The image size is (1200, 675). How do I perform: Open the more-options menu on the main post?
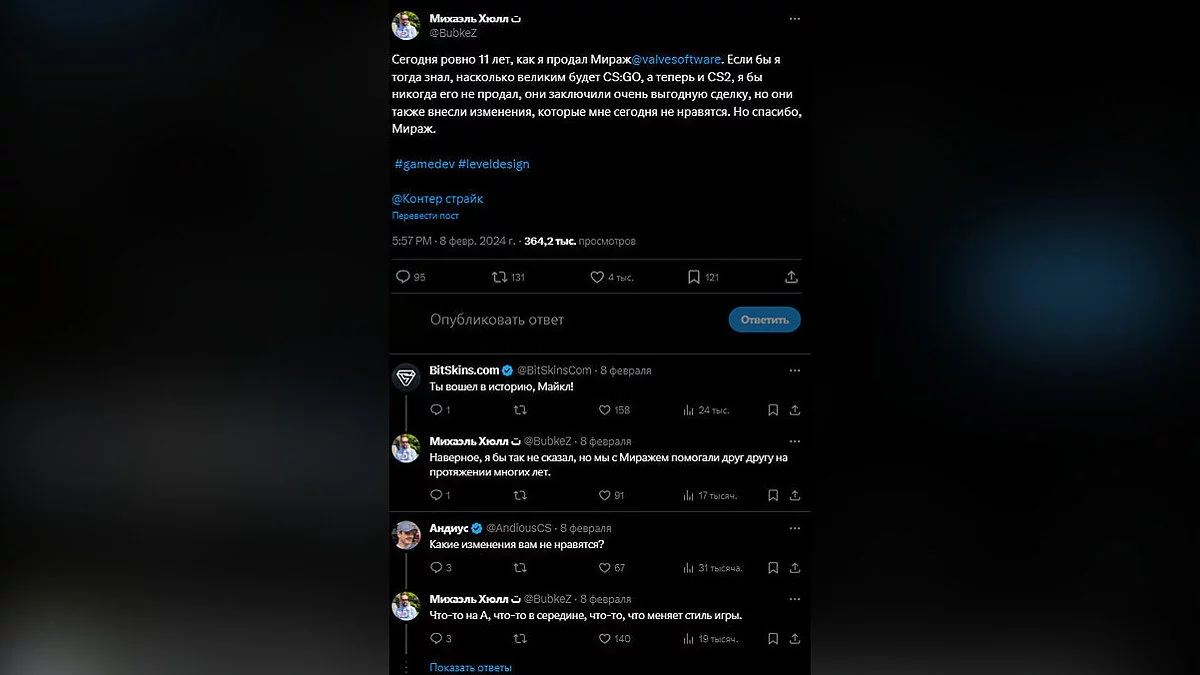794,19
